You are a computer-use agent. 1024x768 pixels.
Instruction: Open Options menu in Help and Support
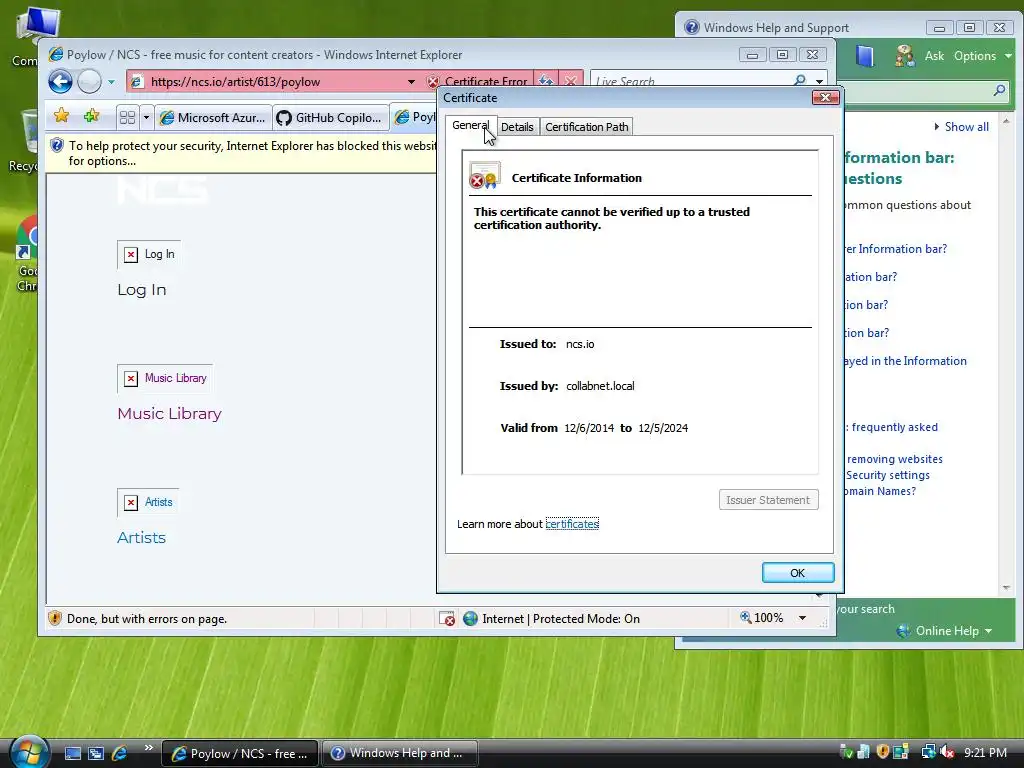[982, 56]
